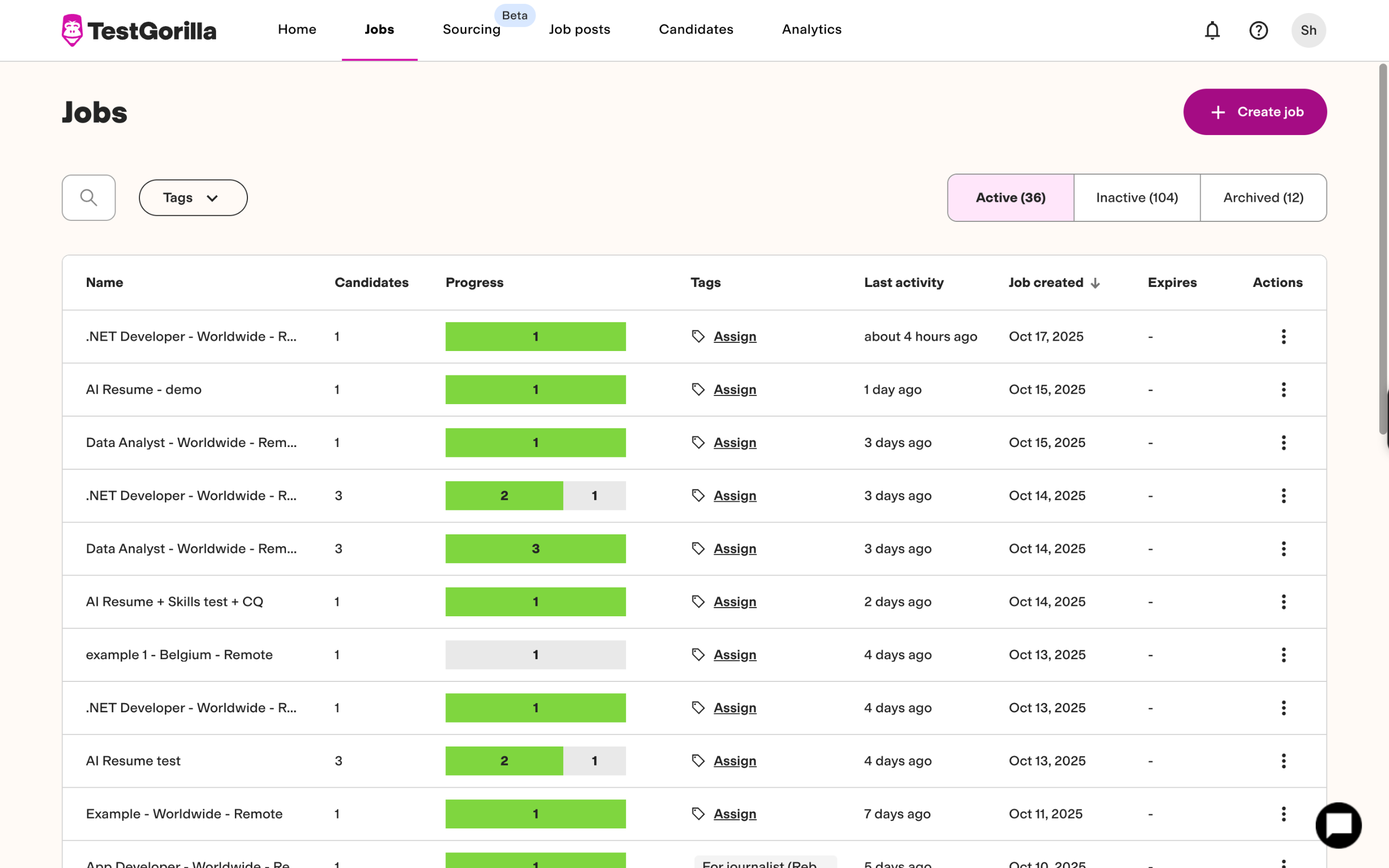Click the TestGorilla logo

point(139,30)
